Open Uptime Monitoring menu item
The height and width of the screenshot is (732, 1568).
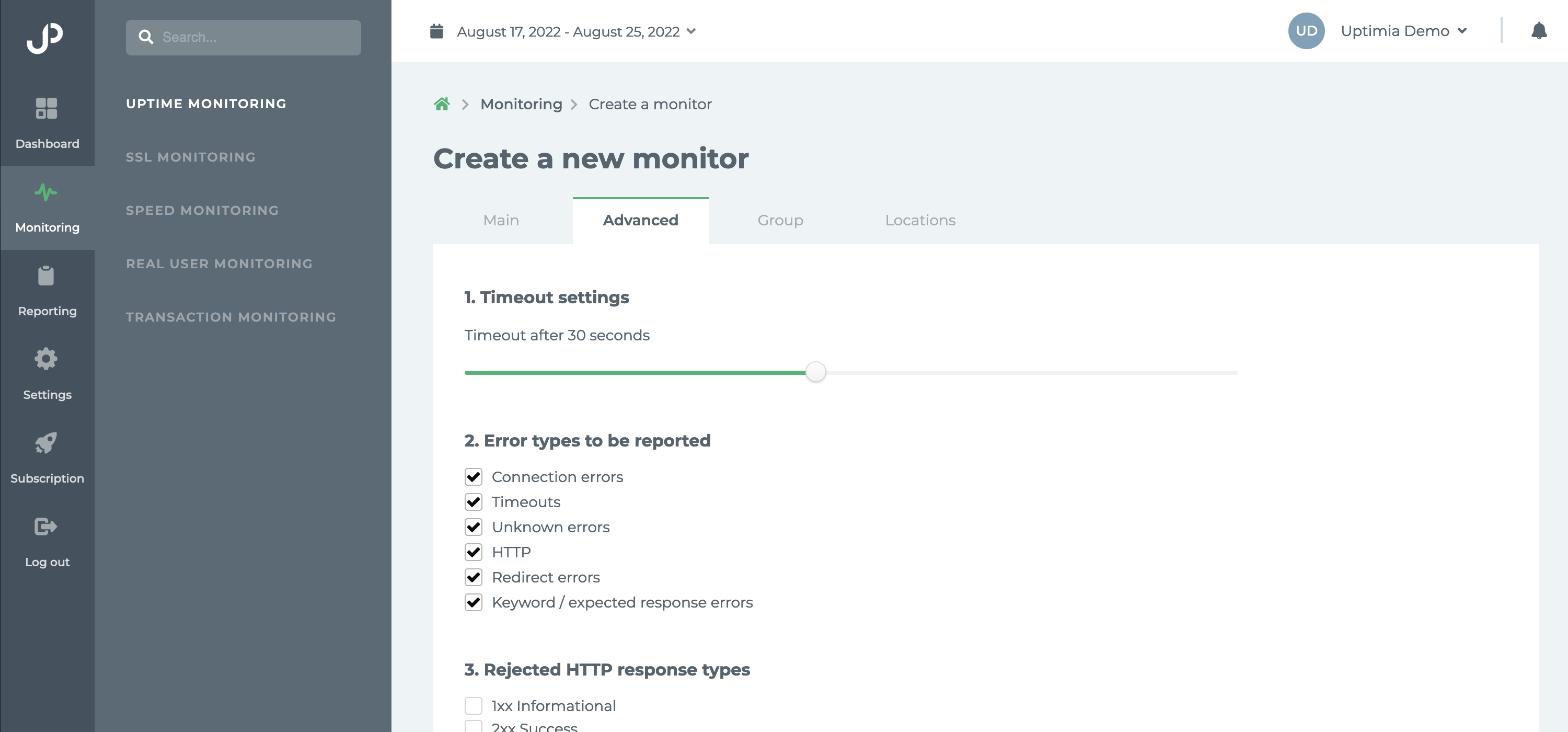pos(206,104)
